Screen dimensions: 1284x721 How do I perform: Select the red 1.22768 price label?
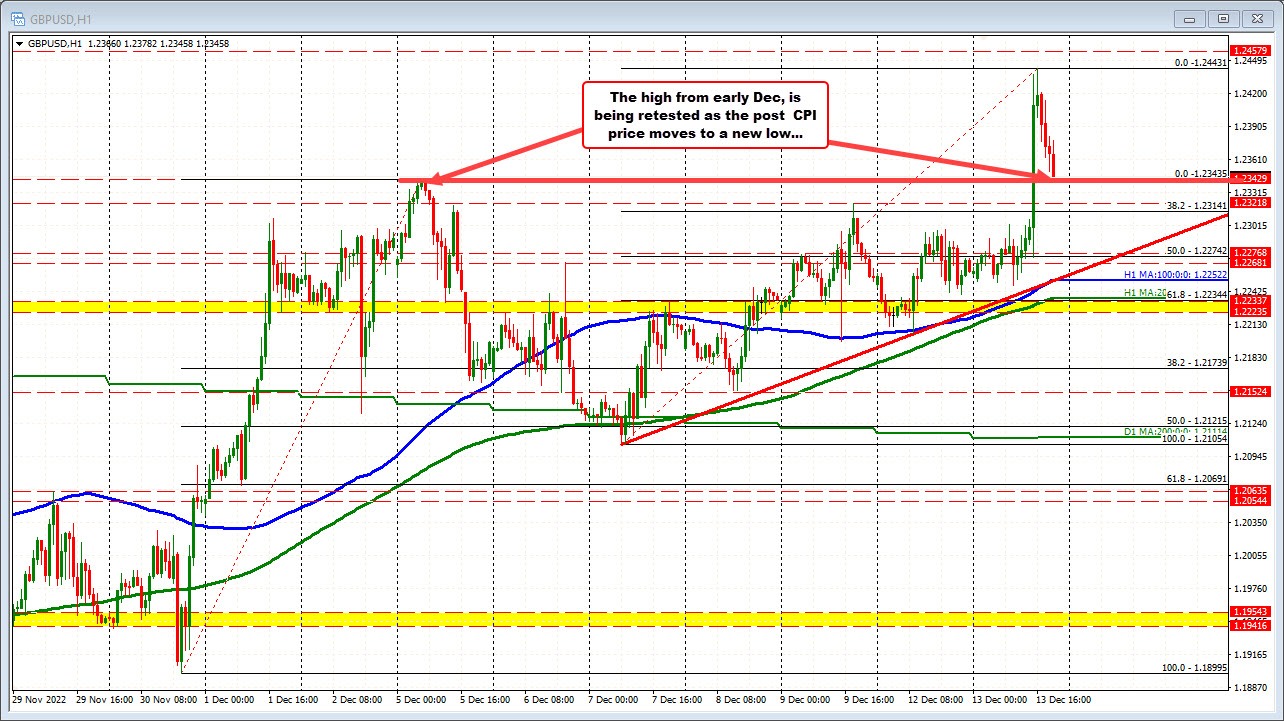tap(1251, 253)
